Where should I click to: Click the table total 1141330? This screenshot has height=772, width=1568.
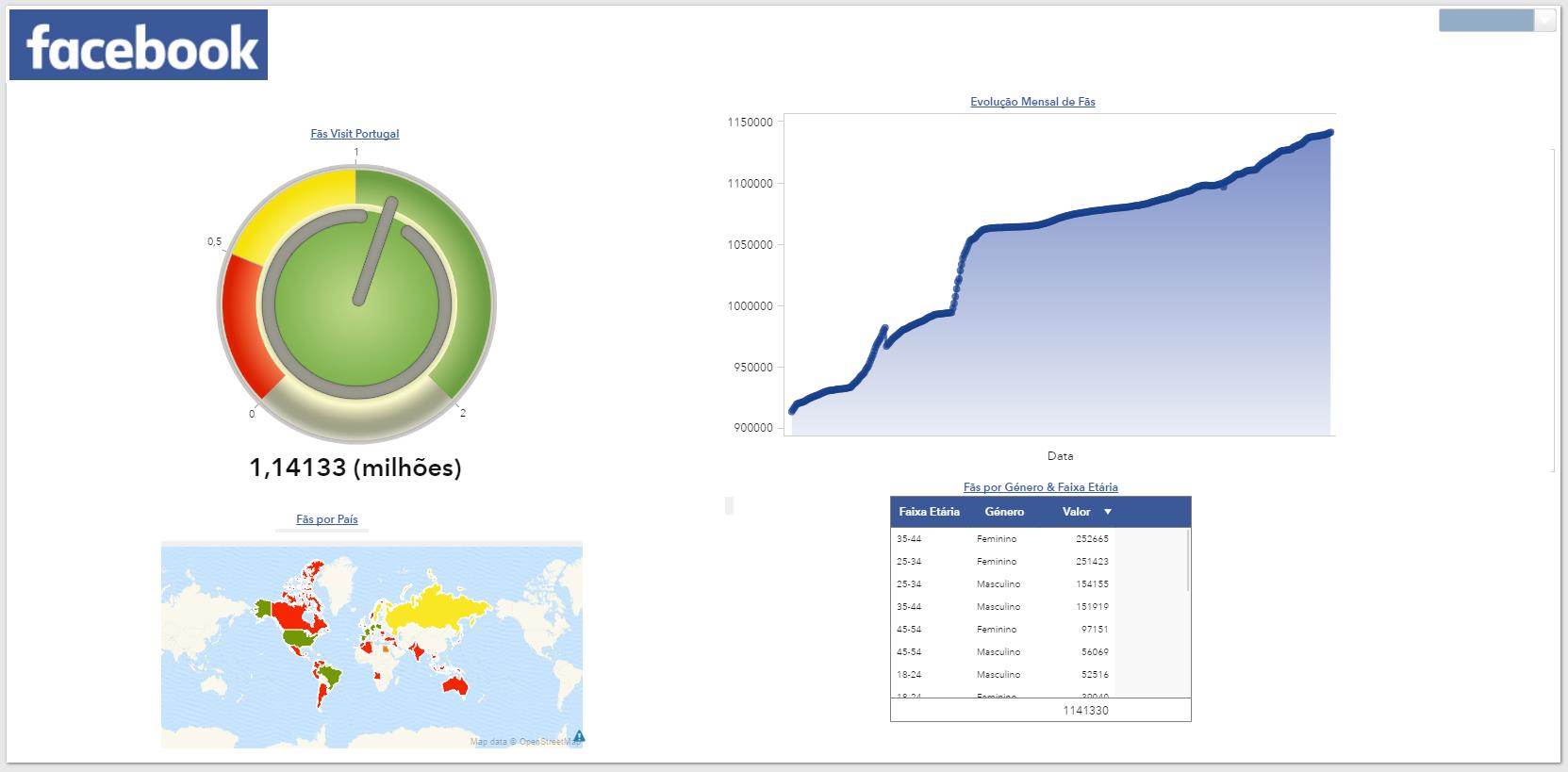[1086, 711]
